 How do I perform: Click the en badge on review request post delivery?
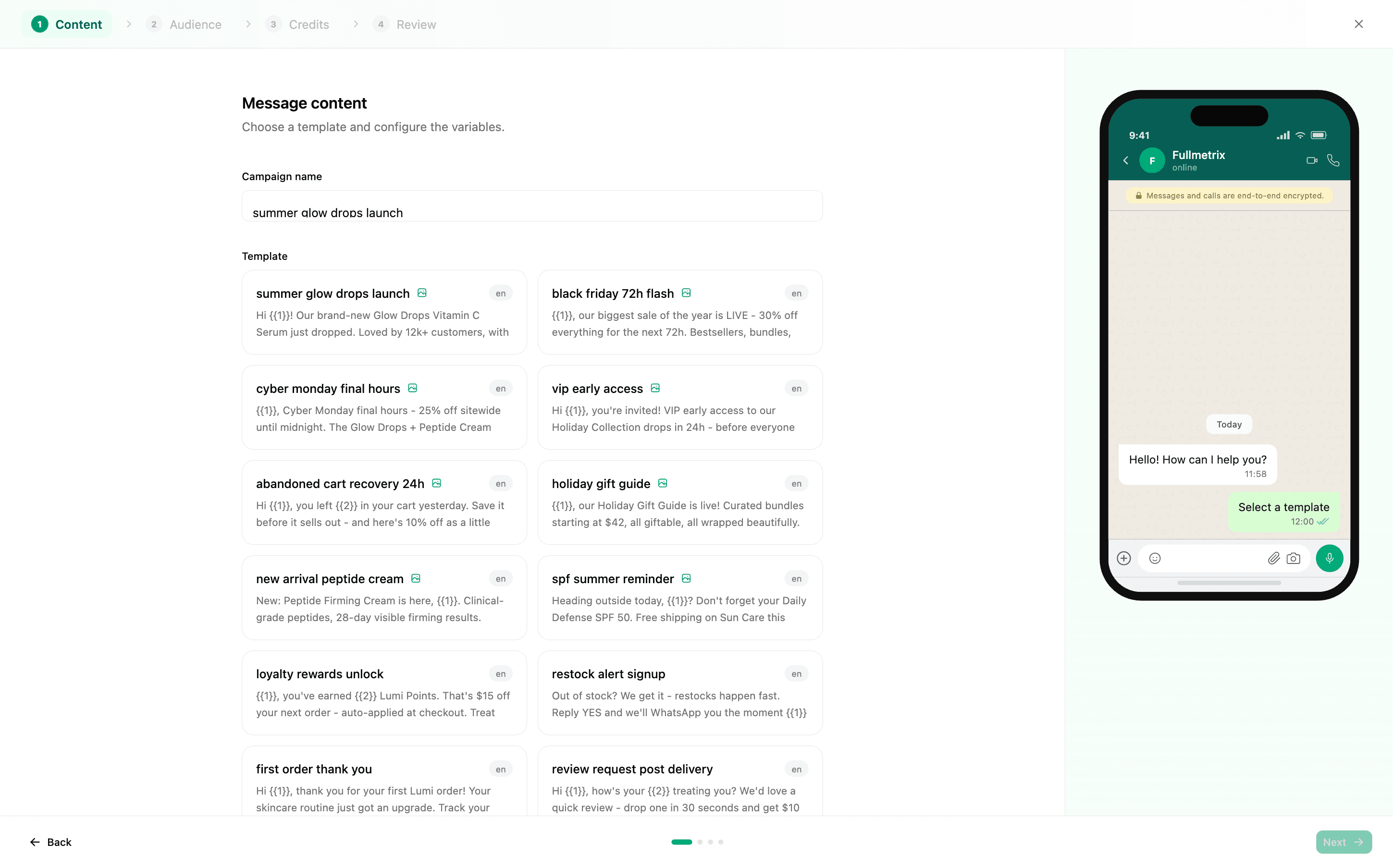point(796,769)
